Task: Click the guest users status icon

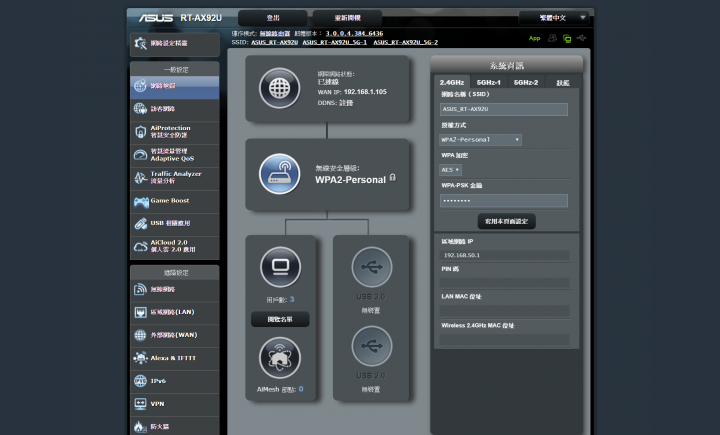Action: coord(553,38)
